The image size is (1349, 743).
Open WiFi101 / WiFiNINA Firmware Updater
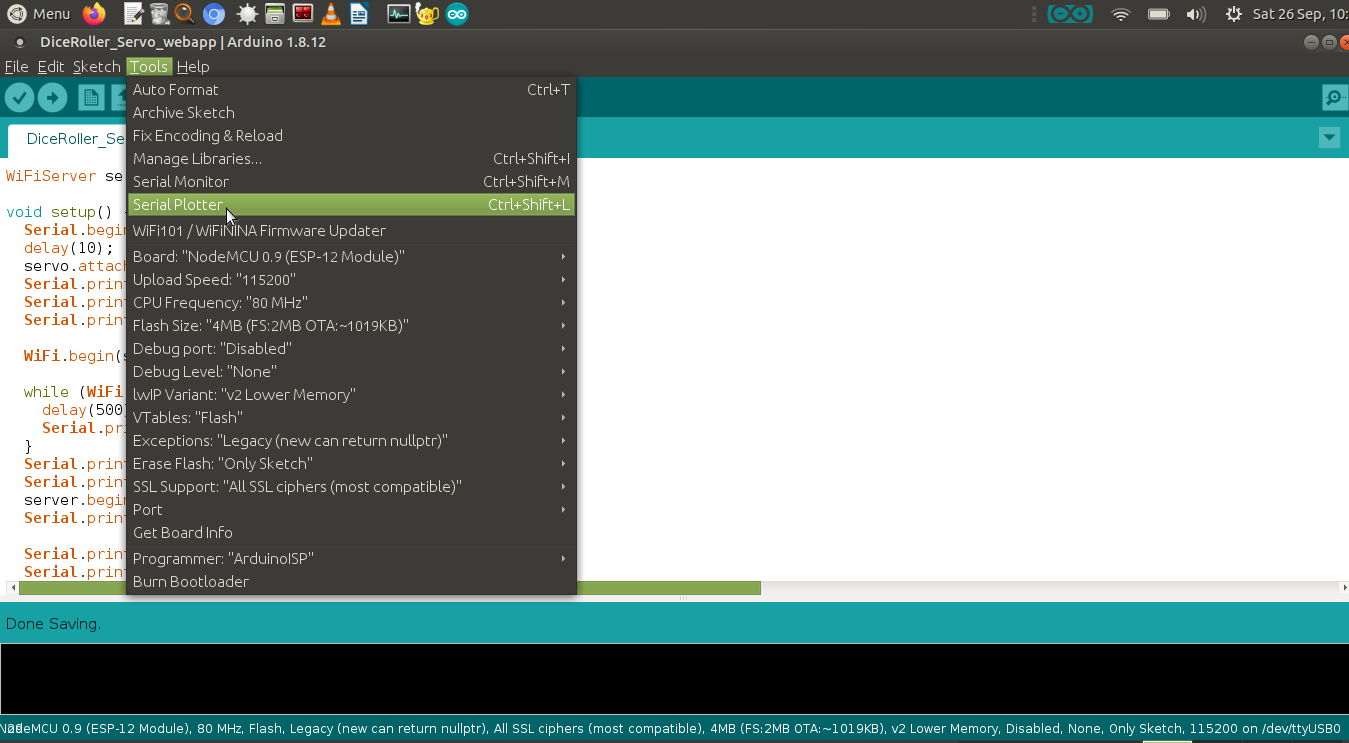[x=352, y=231]
